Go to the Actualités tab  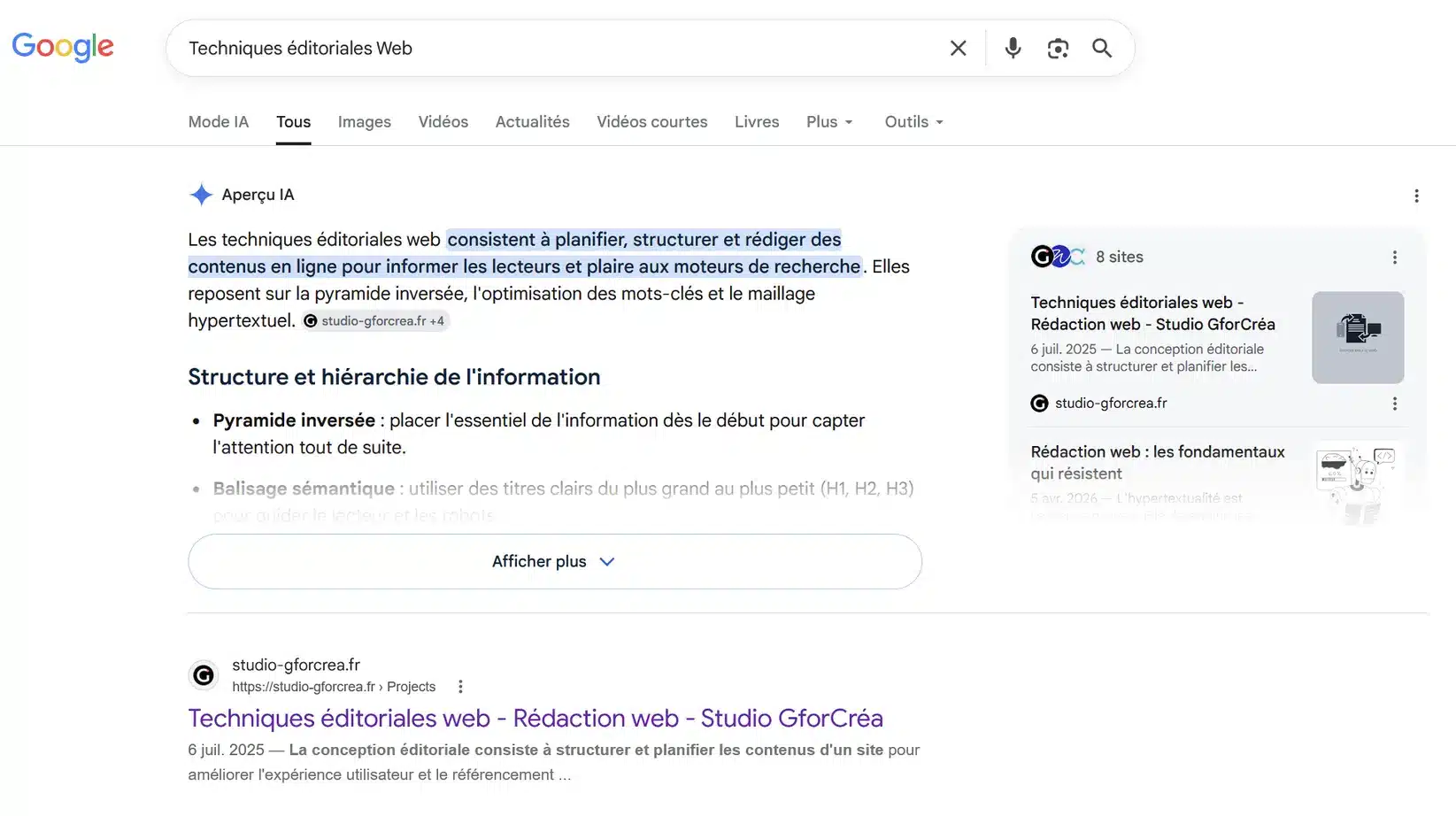coord(532,122)
